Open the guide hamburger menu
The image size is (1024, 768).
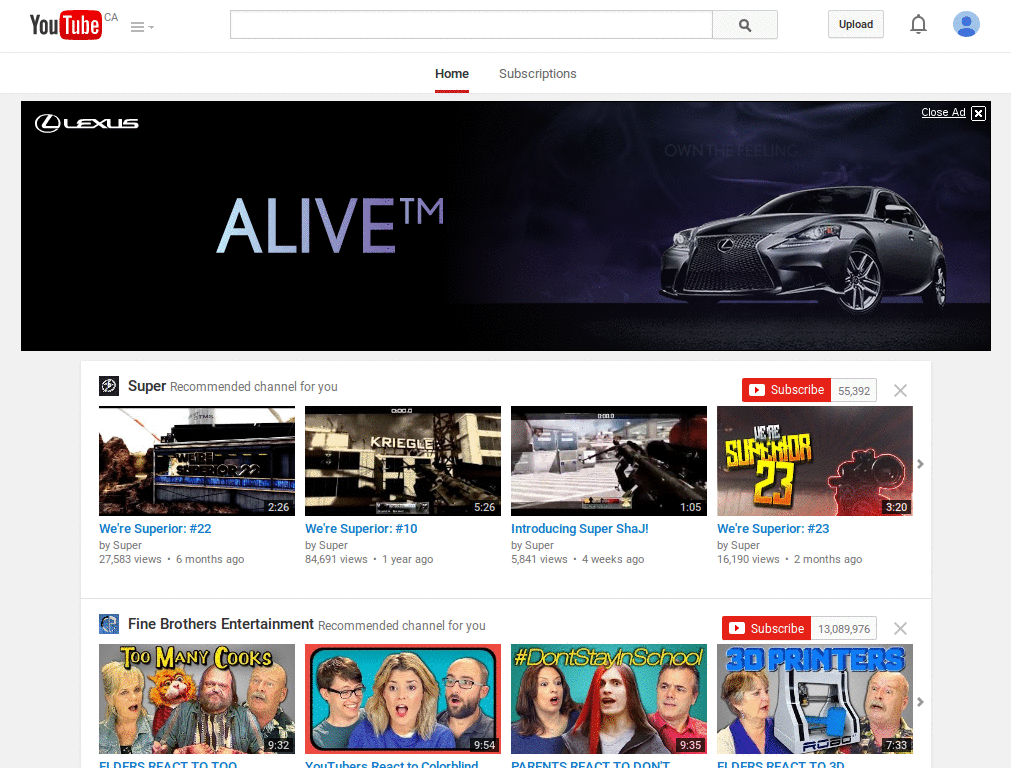142,27
